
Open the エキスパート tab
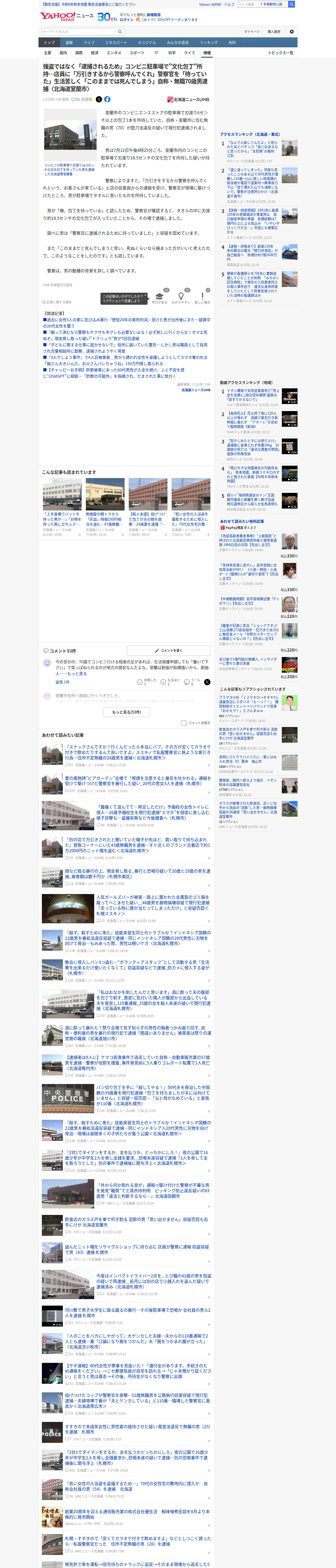pos(116,43)
